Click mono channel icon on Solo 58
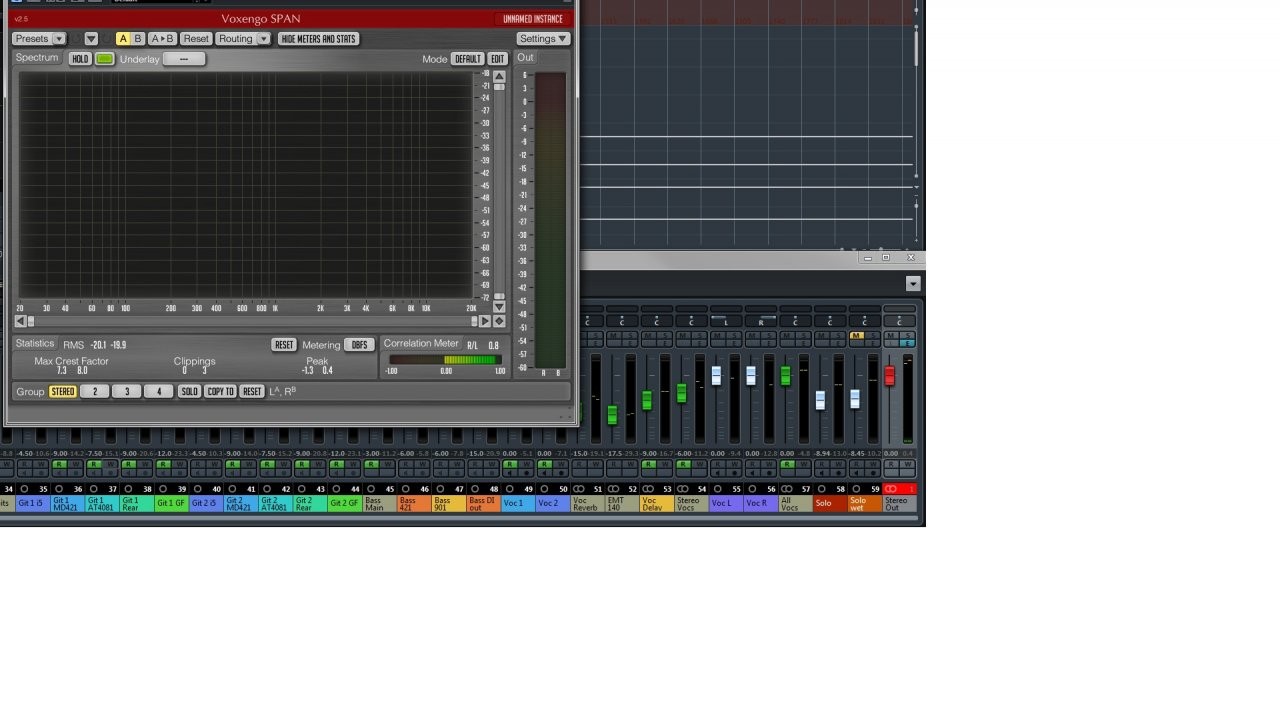This screenshot has height=721, width=1280. [x=821, y=489]
